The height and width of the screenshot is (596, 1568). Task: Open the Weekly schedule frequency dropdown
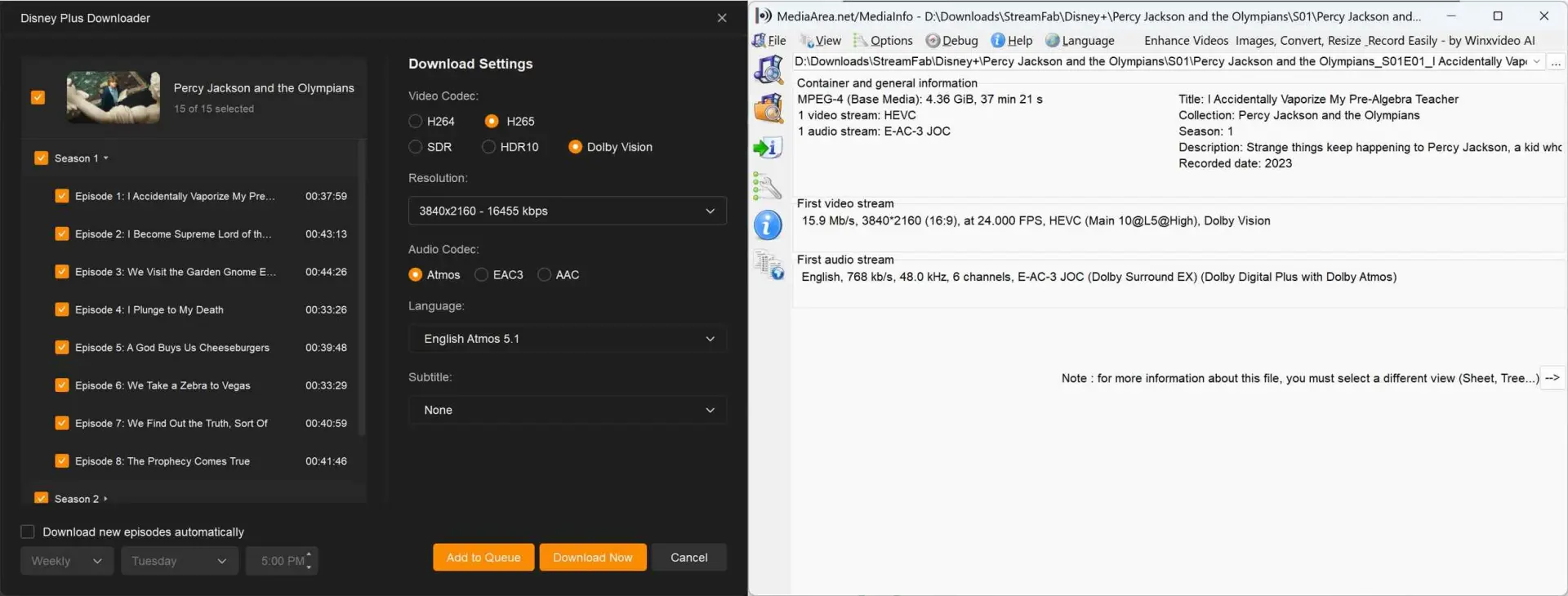coord(67,561)
